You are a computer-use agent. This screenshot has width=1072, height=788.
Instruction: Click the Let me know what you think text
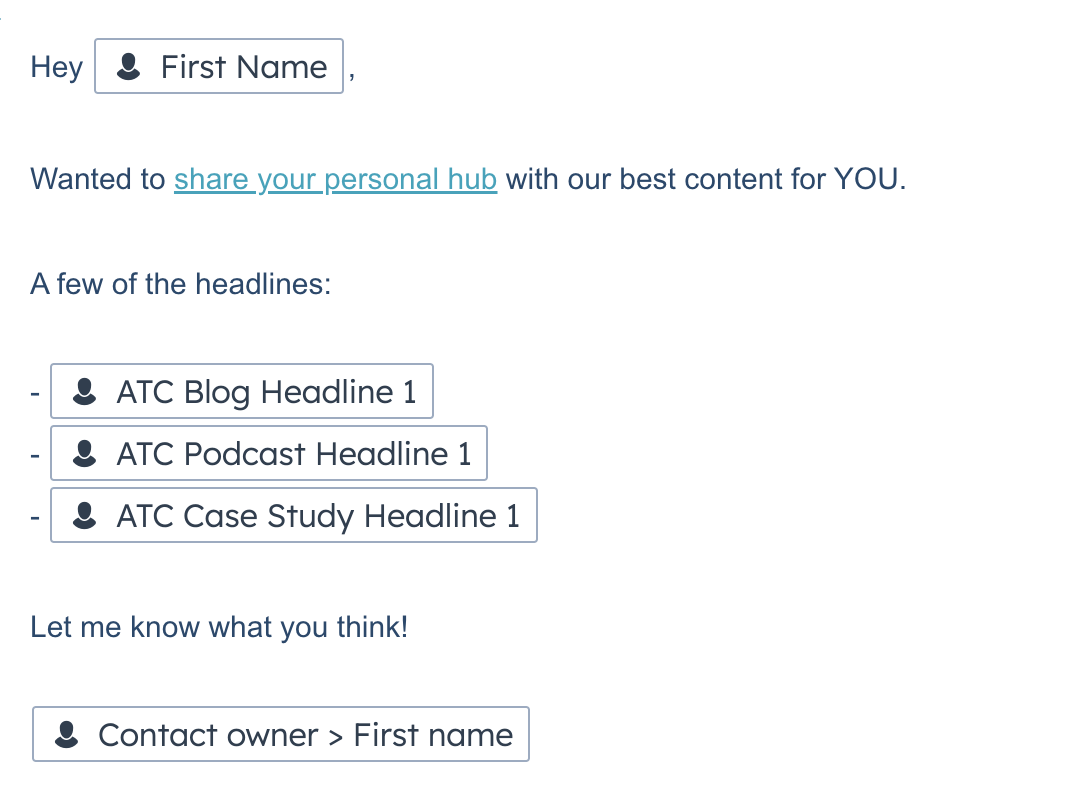click(x=220, y=627)
